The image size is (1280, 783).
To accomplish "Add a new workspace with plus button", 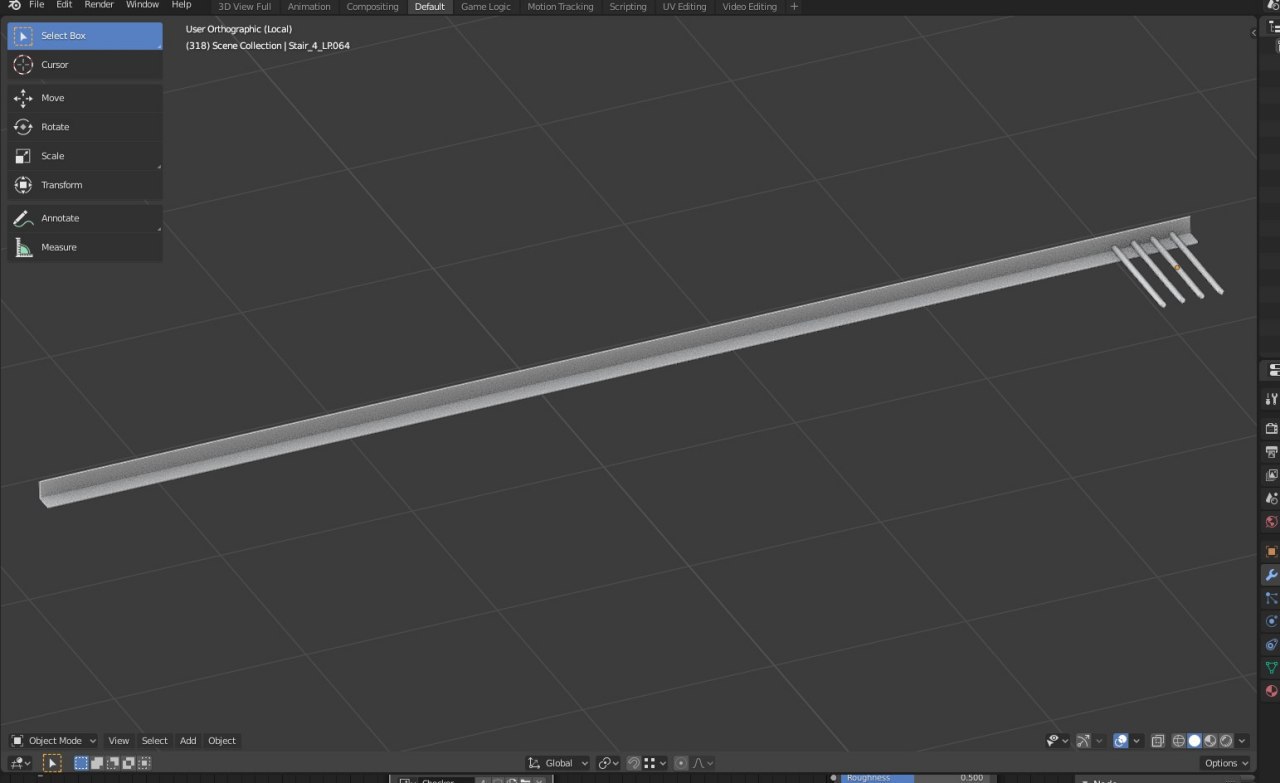I will (795, 6).
